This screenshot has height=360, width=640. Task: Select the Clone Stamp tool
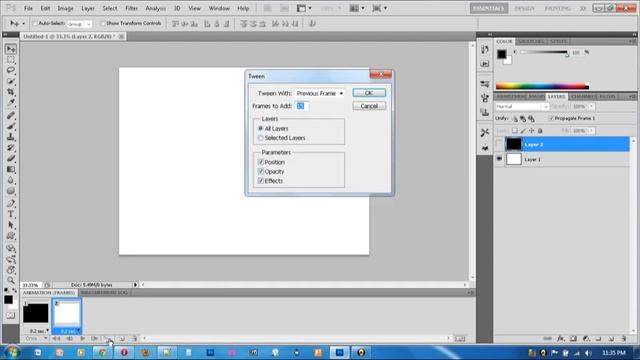click(11, 137)
